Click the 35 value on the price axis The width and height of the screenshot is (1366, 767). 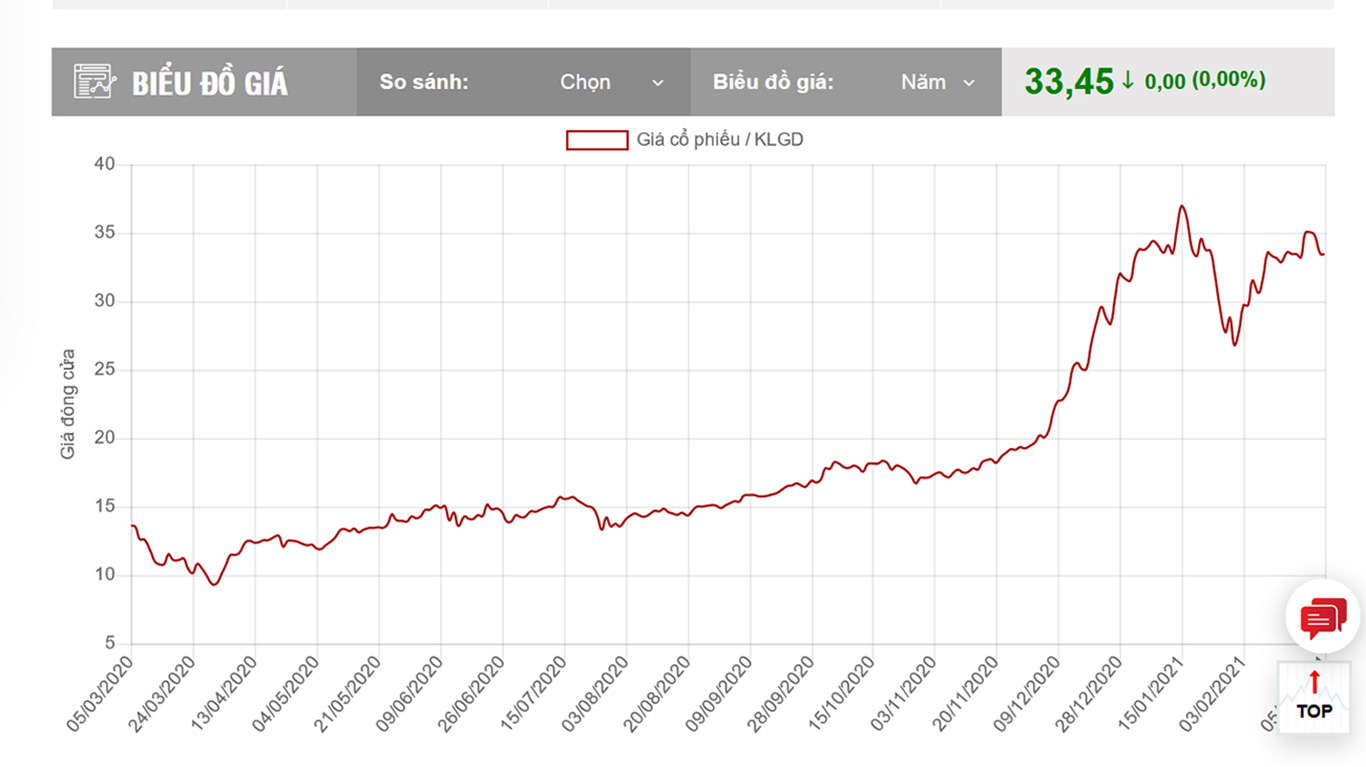click(105, 233)
